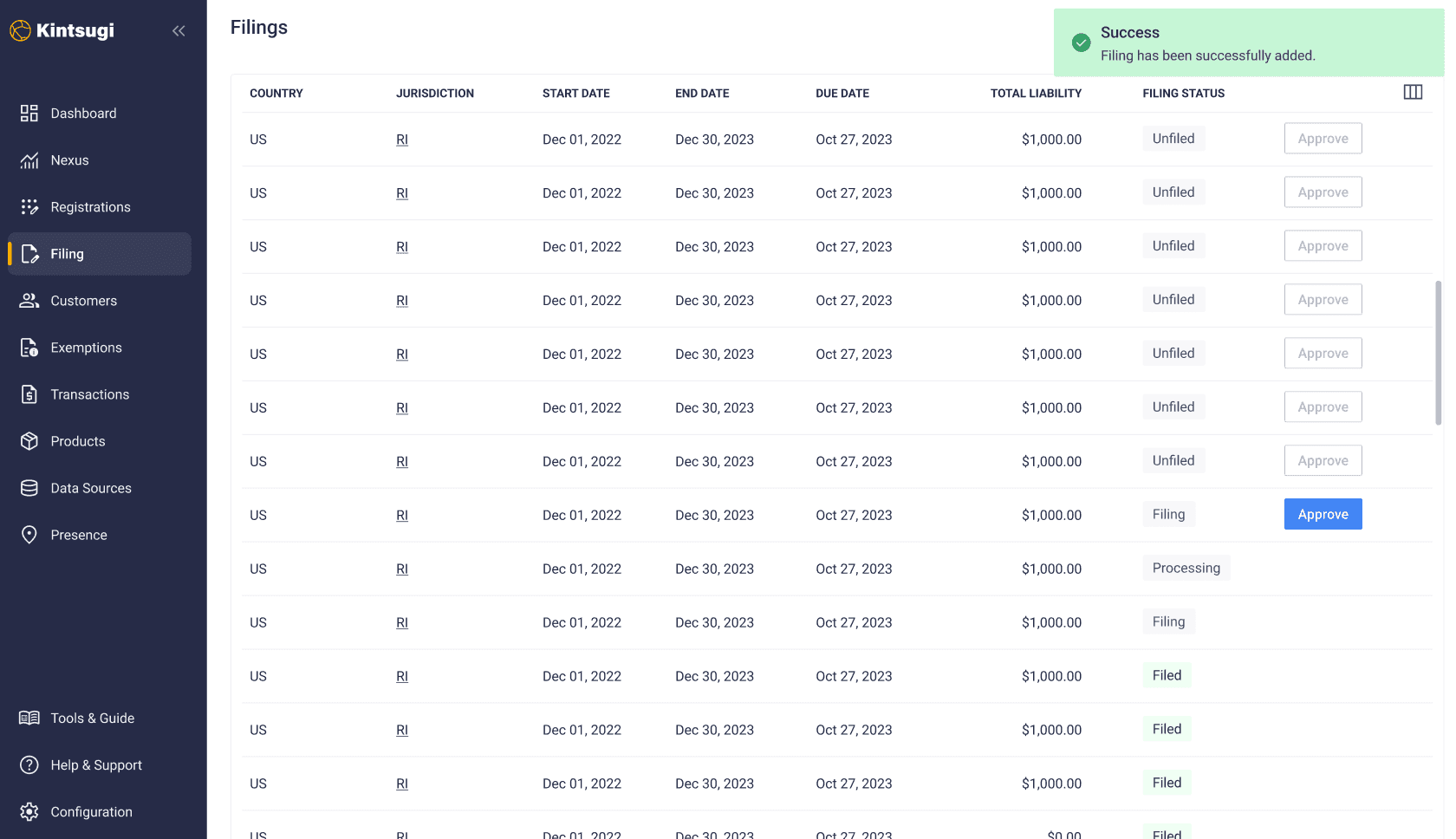This screenshot has width=1456, height=839.
Task: Click Approve in the third Unfiled row
Action: 1323,246
